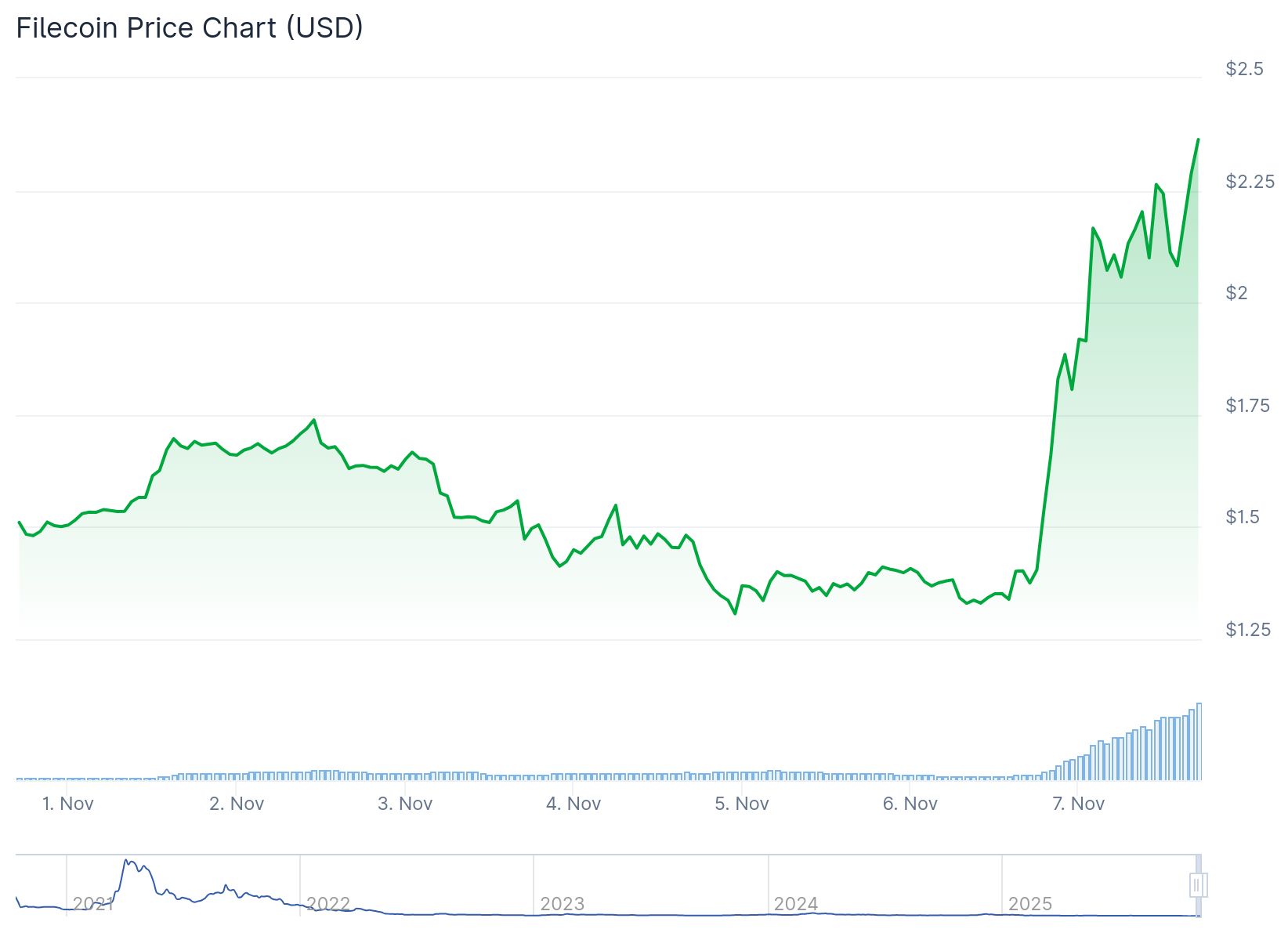Click the 2025 label in navigator
Viewport: 1288px width, 940px height.
(x=1029, y=904)
